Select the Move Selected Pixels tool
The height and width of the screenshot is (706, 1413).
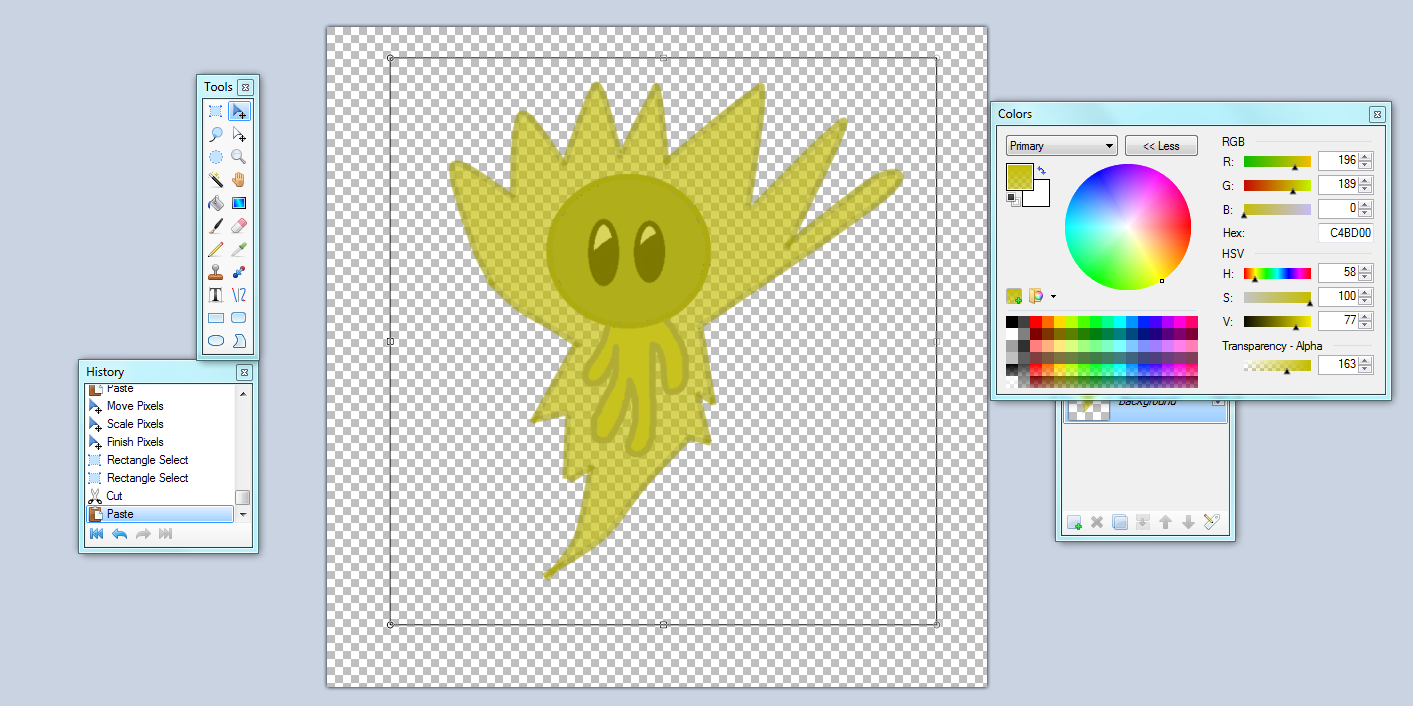[239, 111]
